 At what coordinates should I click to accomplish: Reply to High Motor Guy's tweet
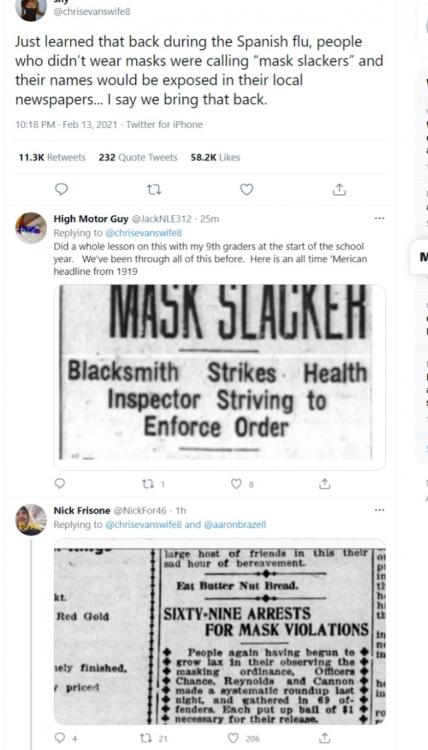pyautogui.click(x=60, y=484)
